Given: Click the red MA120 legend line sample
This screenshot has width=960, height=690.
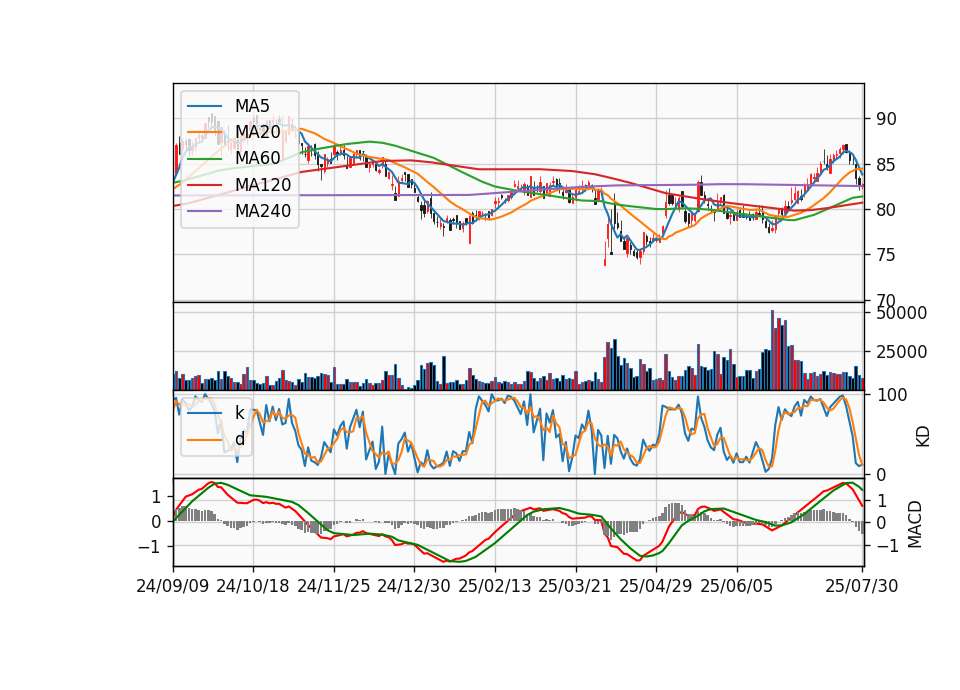Looking at the screenshot, I should tap(204, 185).
